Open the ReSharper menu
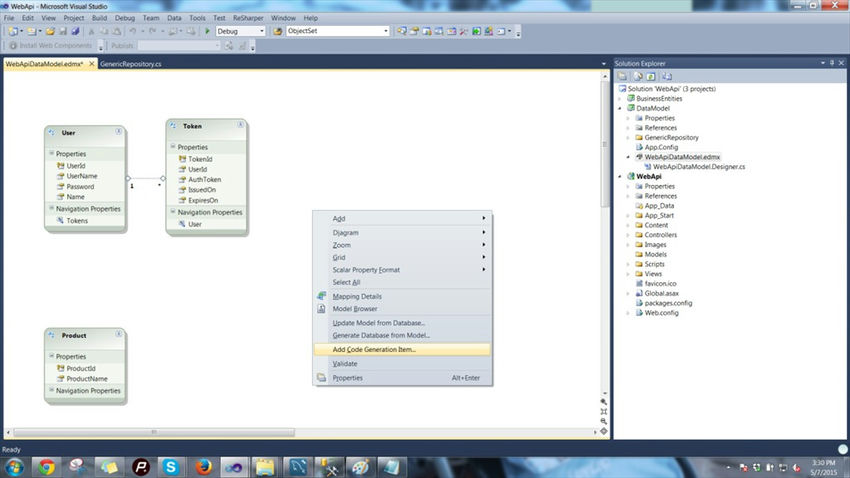 (x=248, y=18)
